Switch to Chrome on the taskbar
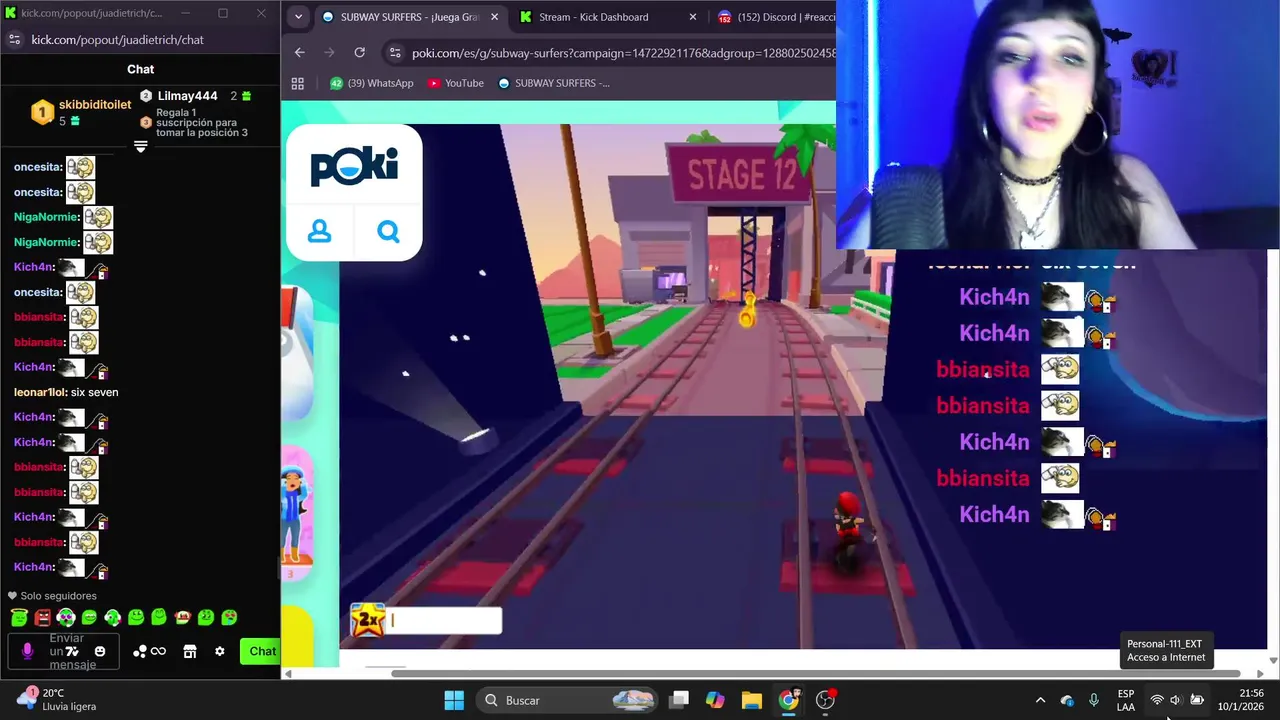This screenshot has height=720, width=1280. [x=789, y=700]
